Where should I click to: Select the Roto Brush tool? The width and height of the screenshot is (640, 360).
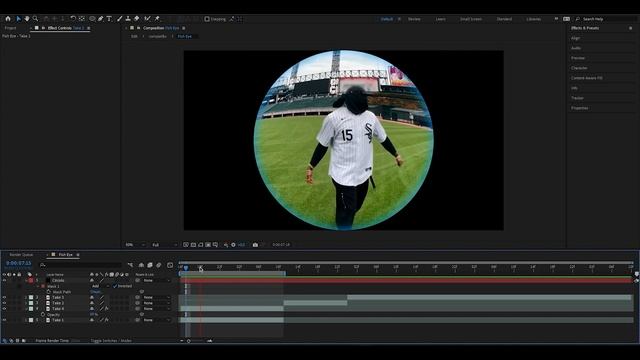point(147,19)
